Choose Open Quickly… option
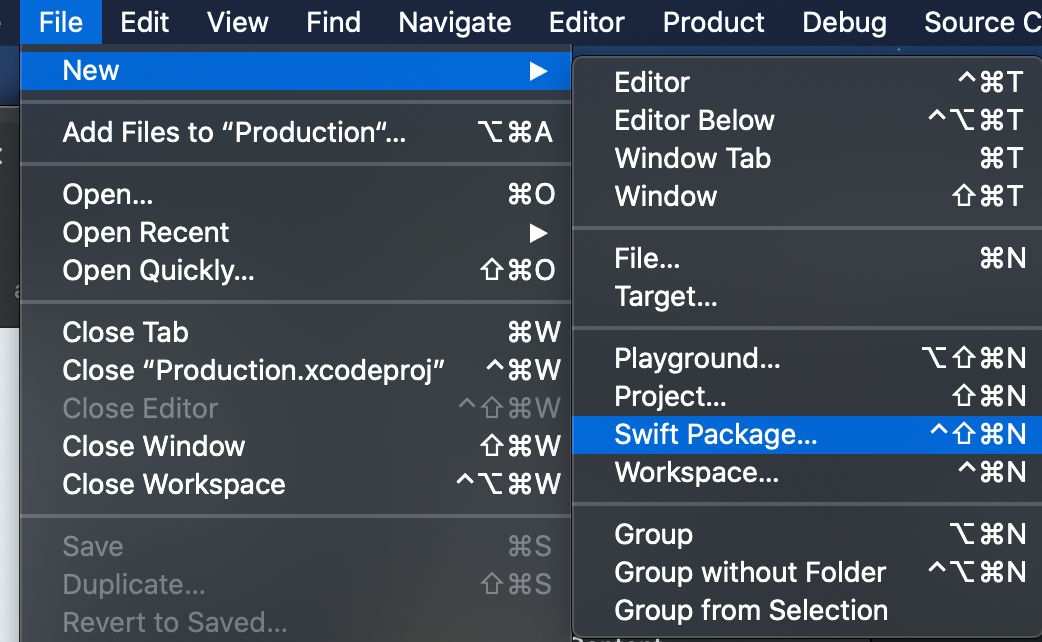Screen dimensions: 1042x642 296,270
